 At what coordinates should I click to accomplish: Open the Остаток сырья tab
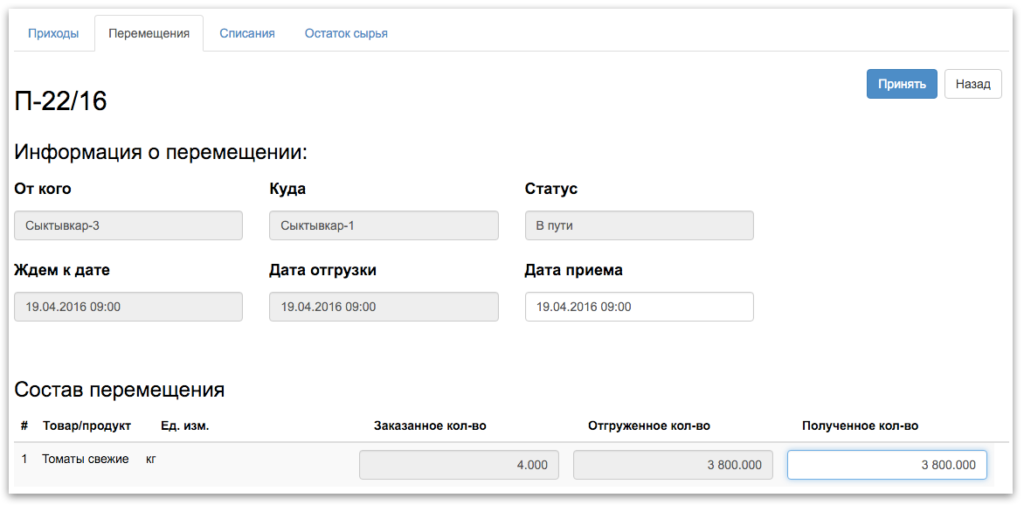346,33
